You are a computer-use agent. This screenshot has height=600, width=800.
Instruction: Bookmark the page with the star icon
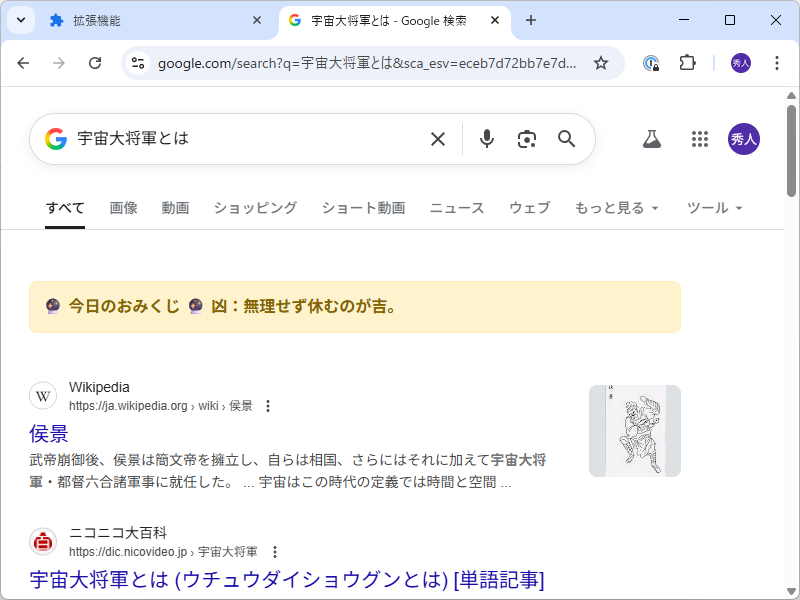click(x=600, y=62)
